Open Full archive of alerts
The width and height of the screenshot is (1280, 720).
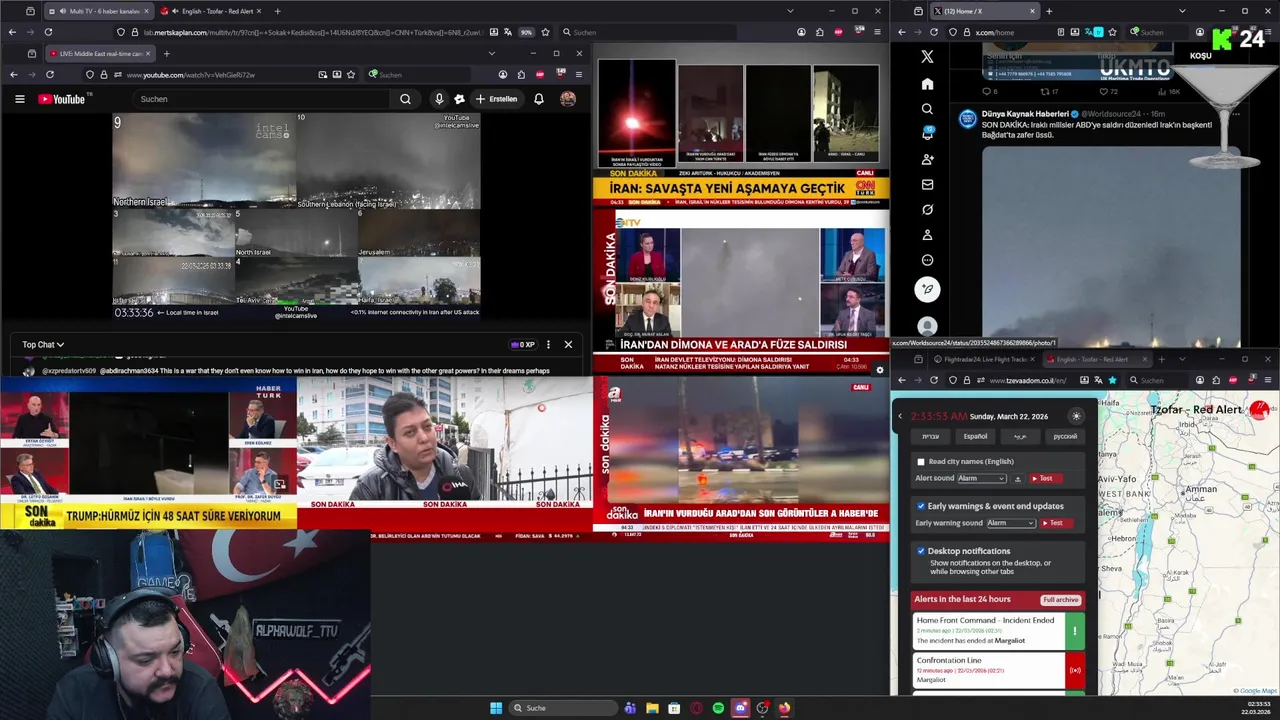point(1060,600)
